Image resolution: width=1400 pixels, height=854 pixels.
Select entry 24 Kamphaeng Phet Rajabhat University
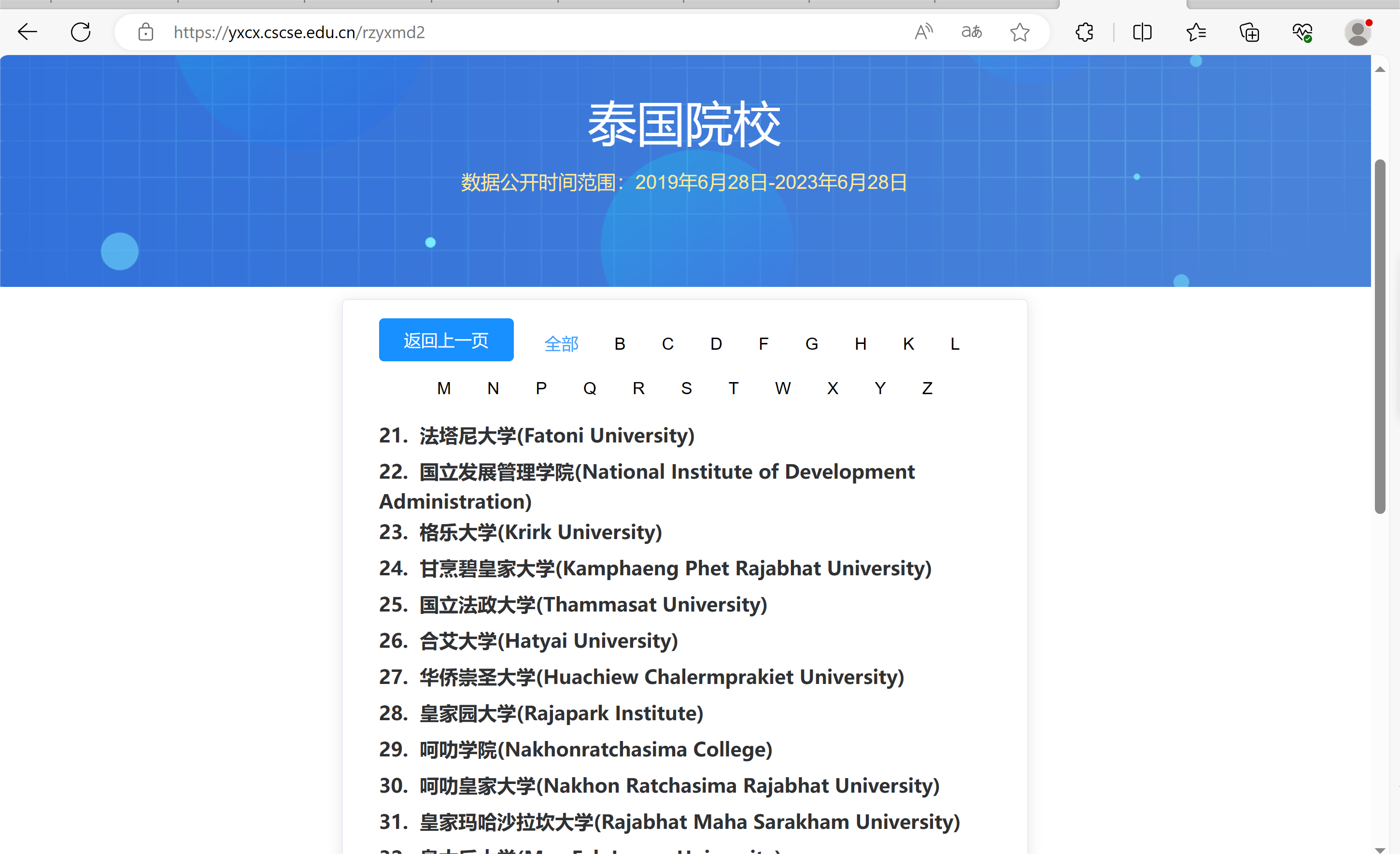pyautogui.click(x=655, y=569)
